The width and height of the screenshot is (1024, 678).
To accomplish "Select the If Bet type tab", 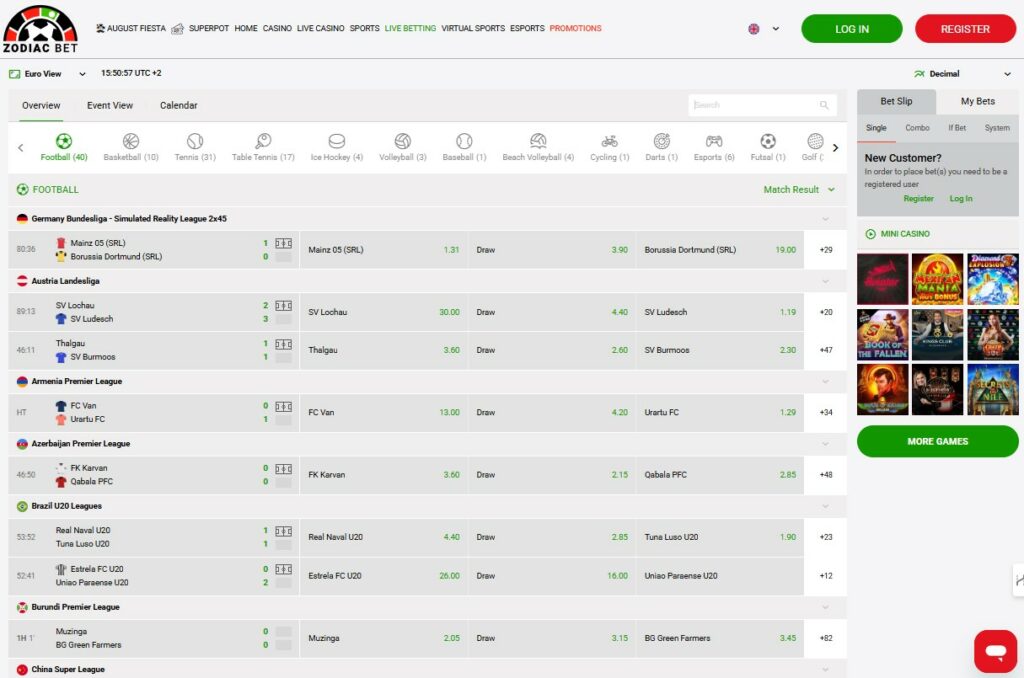I will pyautogui.click(x=957, y=128).
